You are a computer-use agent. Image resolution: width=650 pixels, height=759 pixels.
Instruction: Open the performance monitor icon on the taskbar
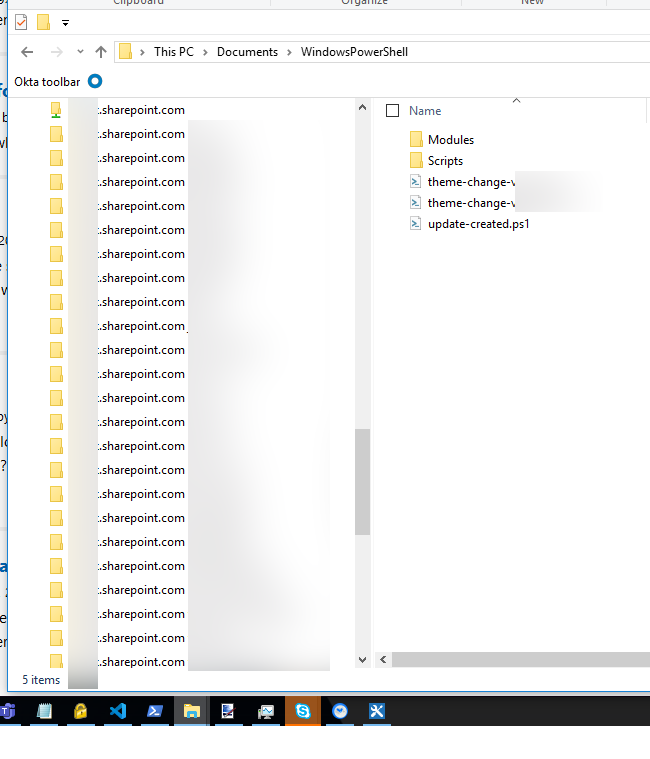(x=266, y=711)
